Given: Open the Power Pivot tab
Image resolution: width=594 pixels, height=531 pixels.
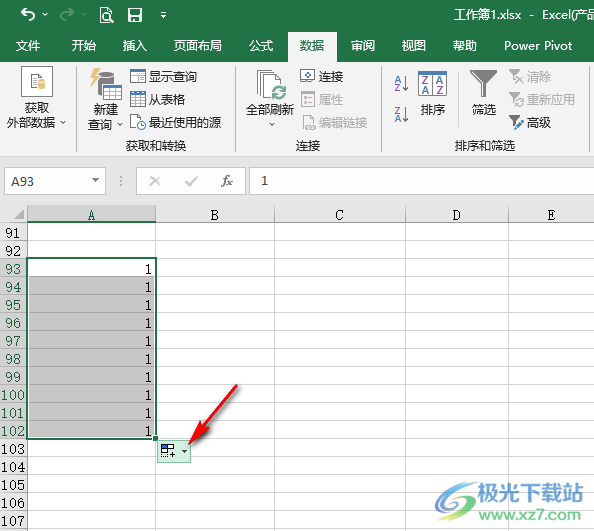Looking at the screenshot, I should pos(538,45).
